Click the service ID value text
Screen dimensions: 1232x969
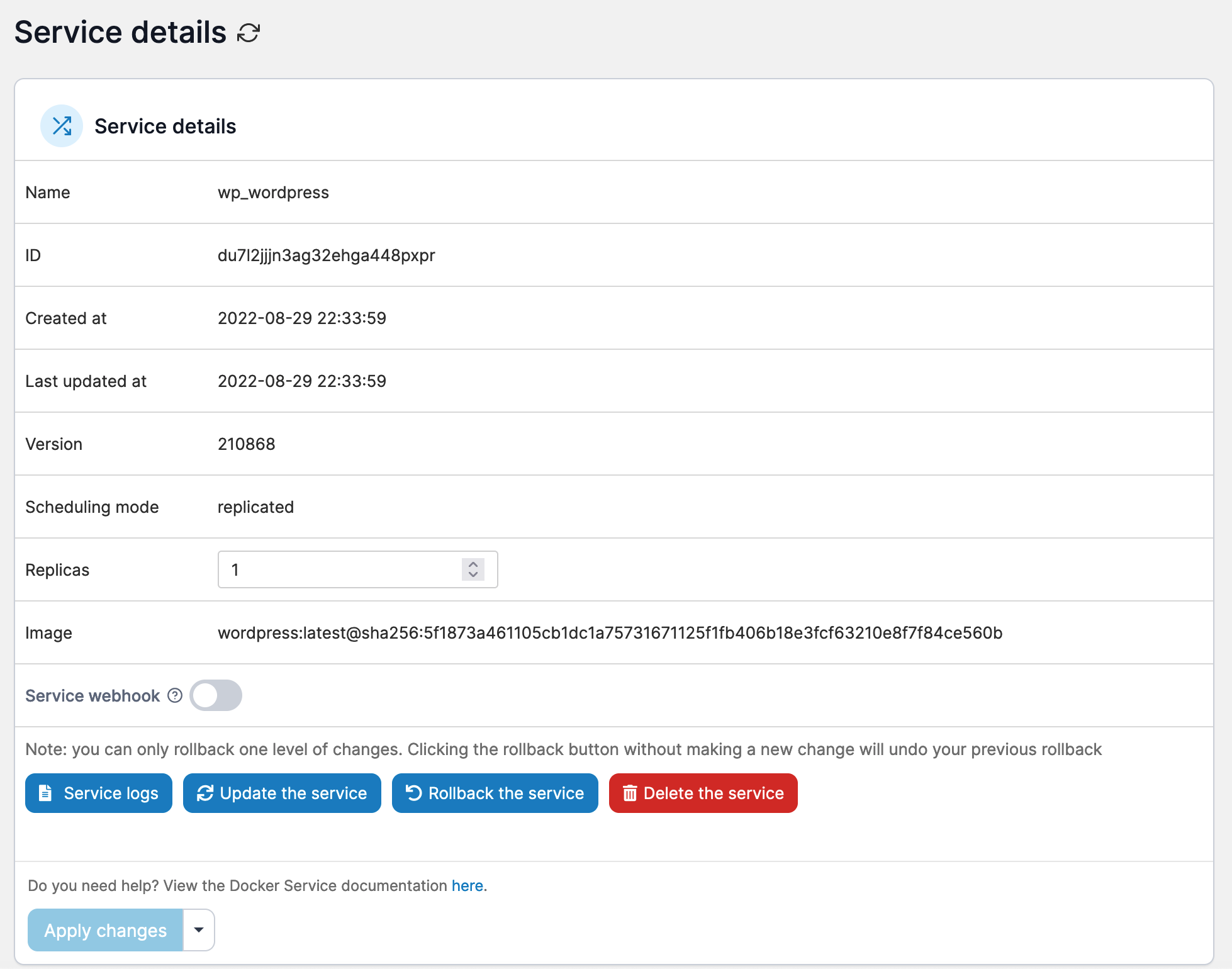coord(326,255)
